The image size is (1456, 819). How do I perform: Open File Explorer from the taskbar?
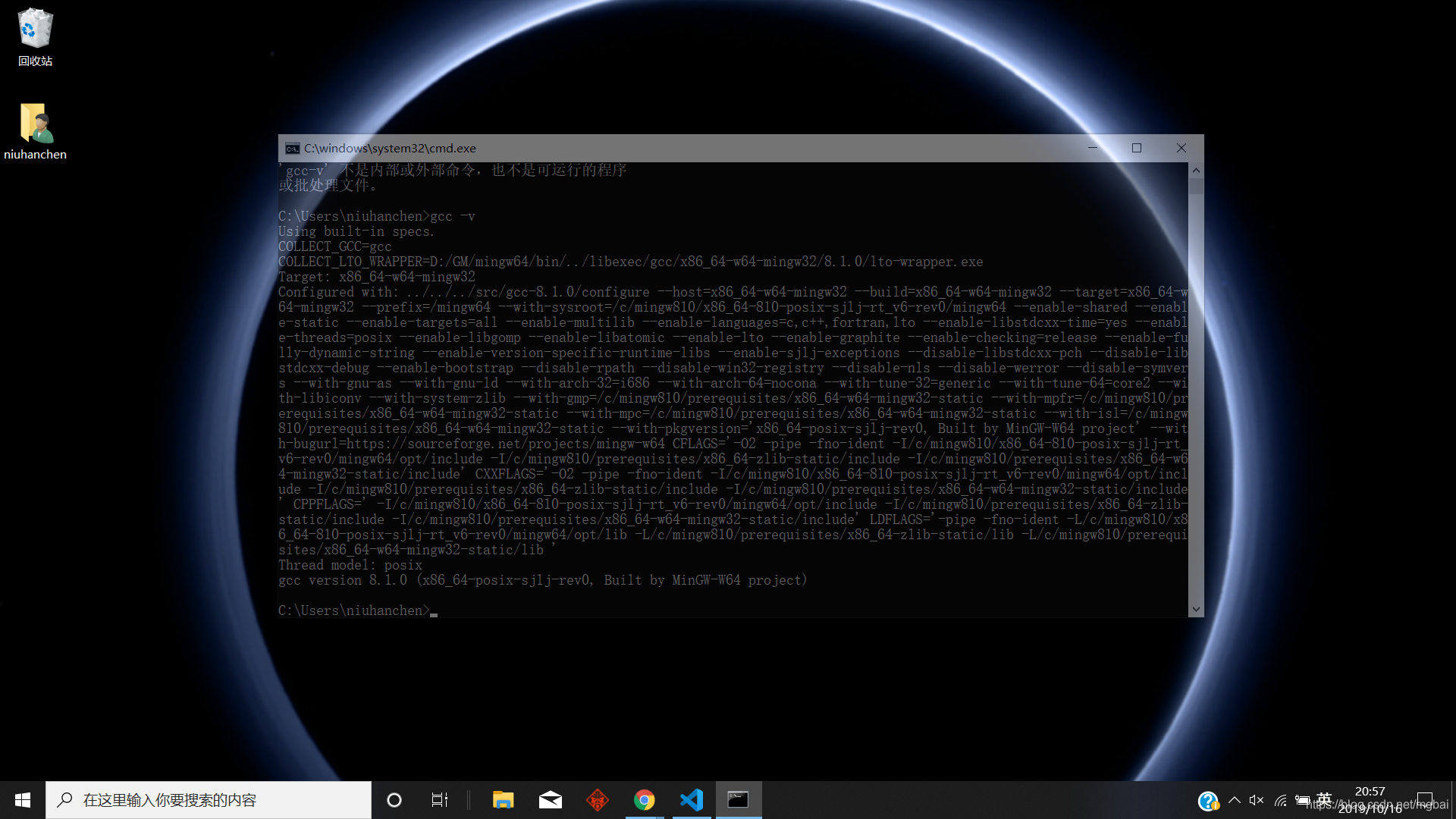coord(503,800)
